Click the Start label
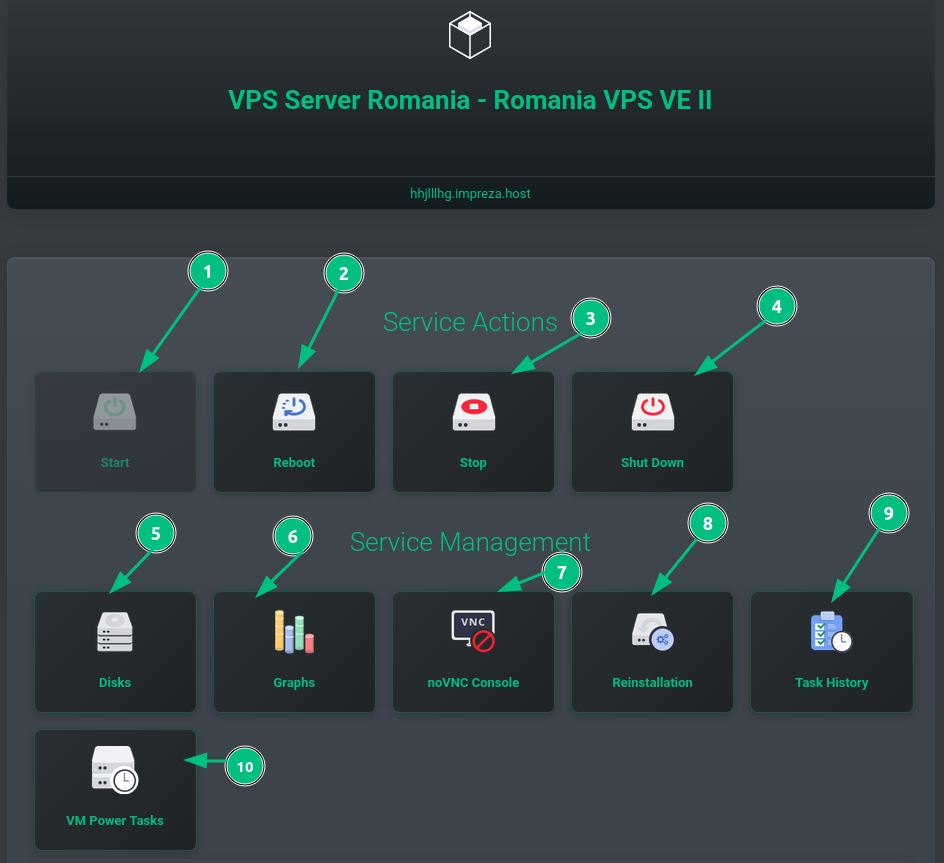 (x=114, y=463)
